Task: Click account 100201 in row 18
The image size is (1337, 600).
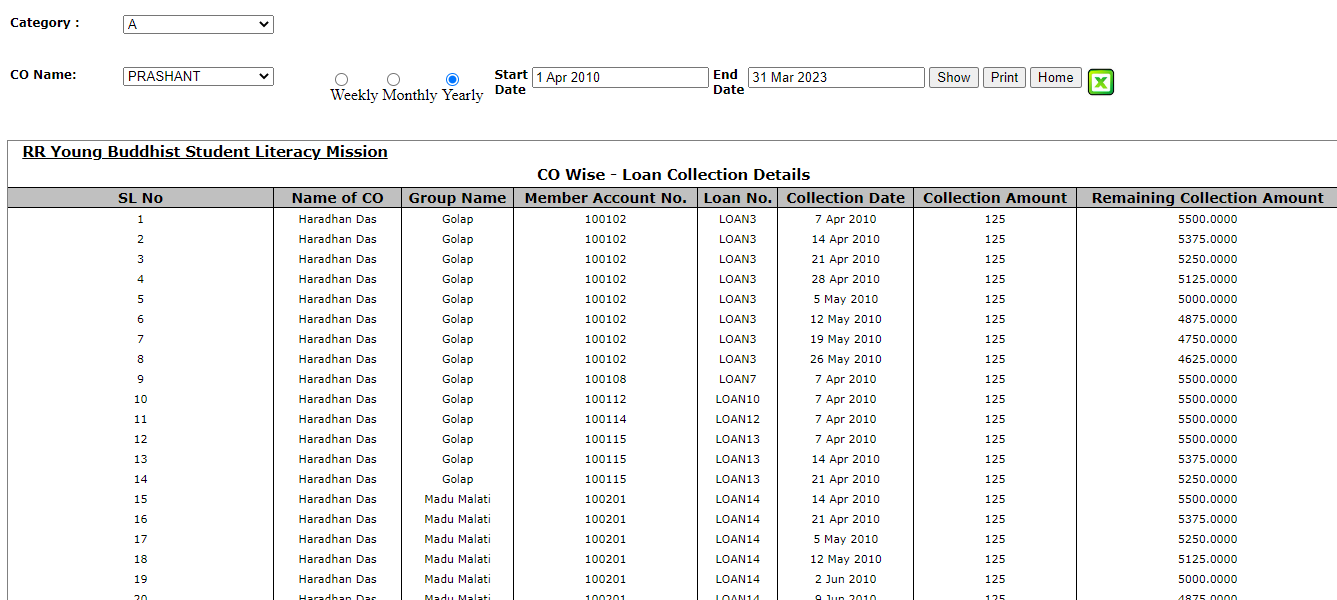Action: [606, 559]
